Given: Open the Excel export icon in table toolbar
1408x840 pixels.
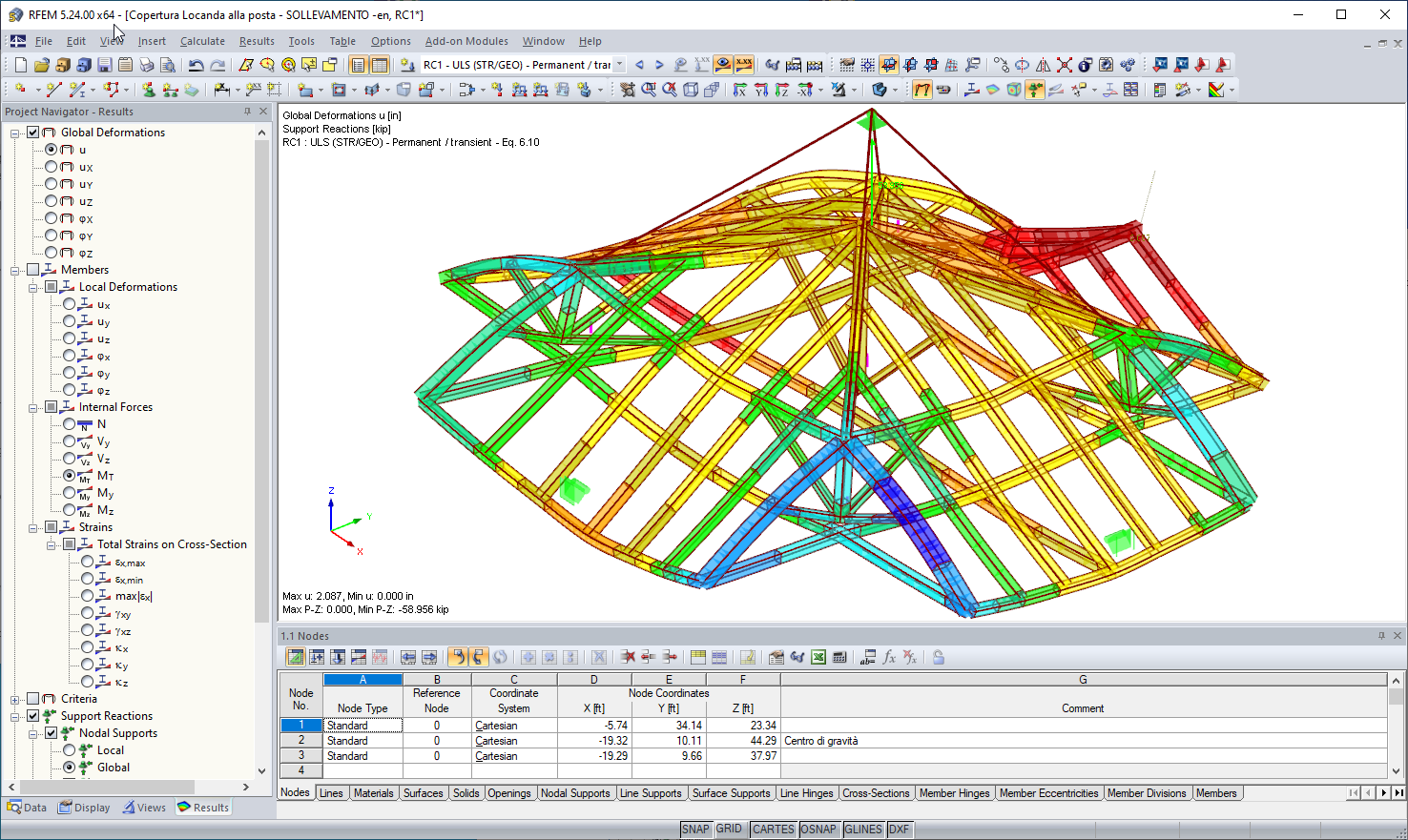Looking at the screenshot, I should (819, 657).
